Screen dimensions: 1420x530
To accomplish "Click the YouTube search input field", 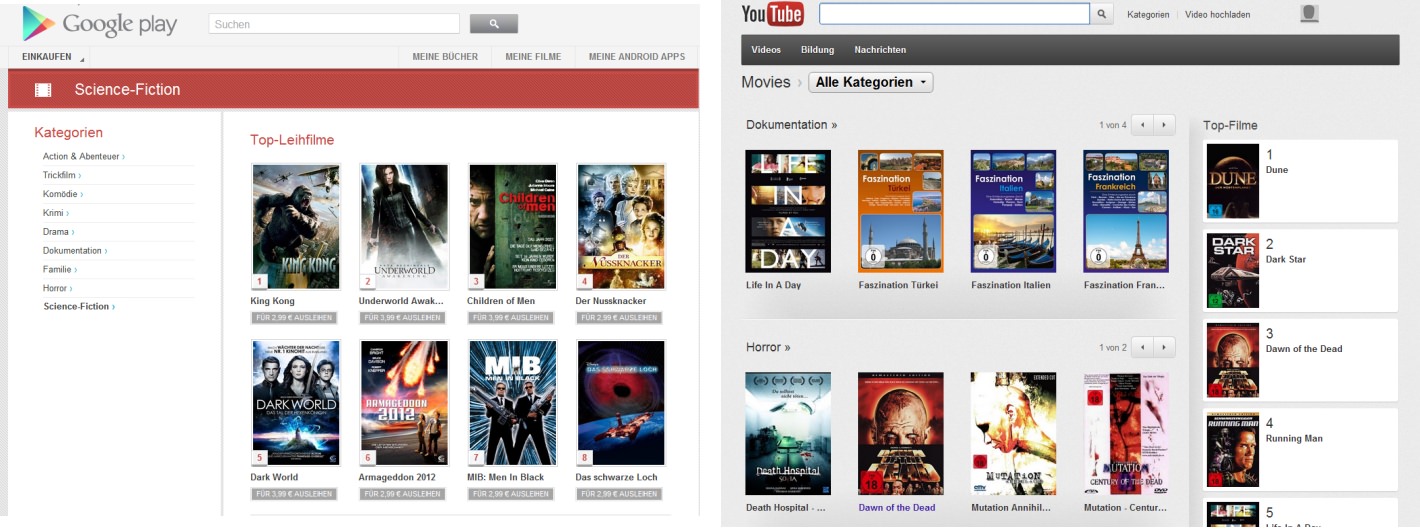I will click(954, 14).
